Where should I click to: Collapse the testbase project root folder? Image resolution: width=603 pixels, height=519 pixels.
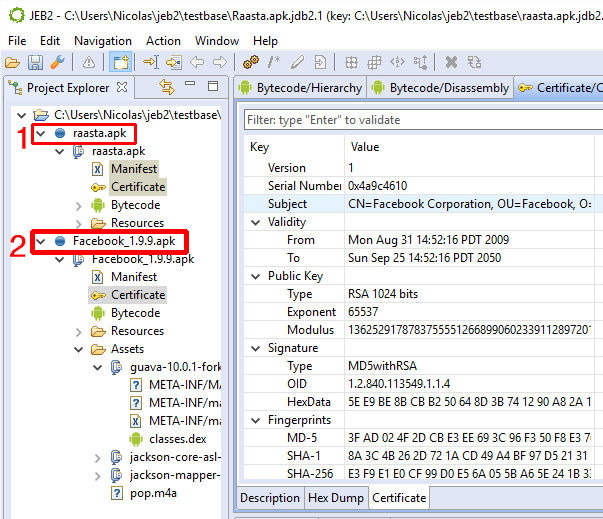pyautogui.click(x=22, y=115)
